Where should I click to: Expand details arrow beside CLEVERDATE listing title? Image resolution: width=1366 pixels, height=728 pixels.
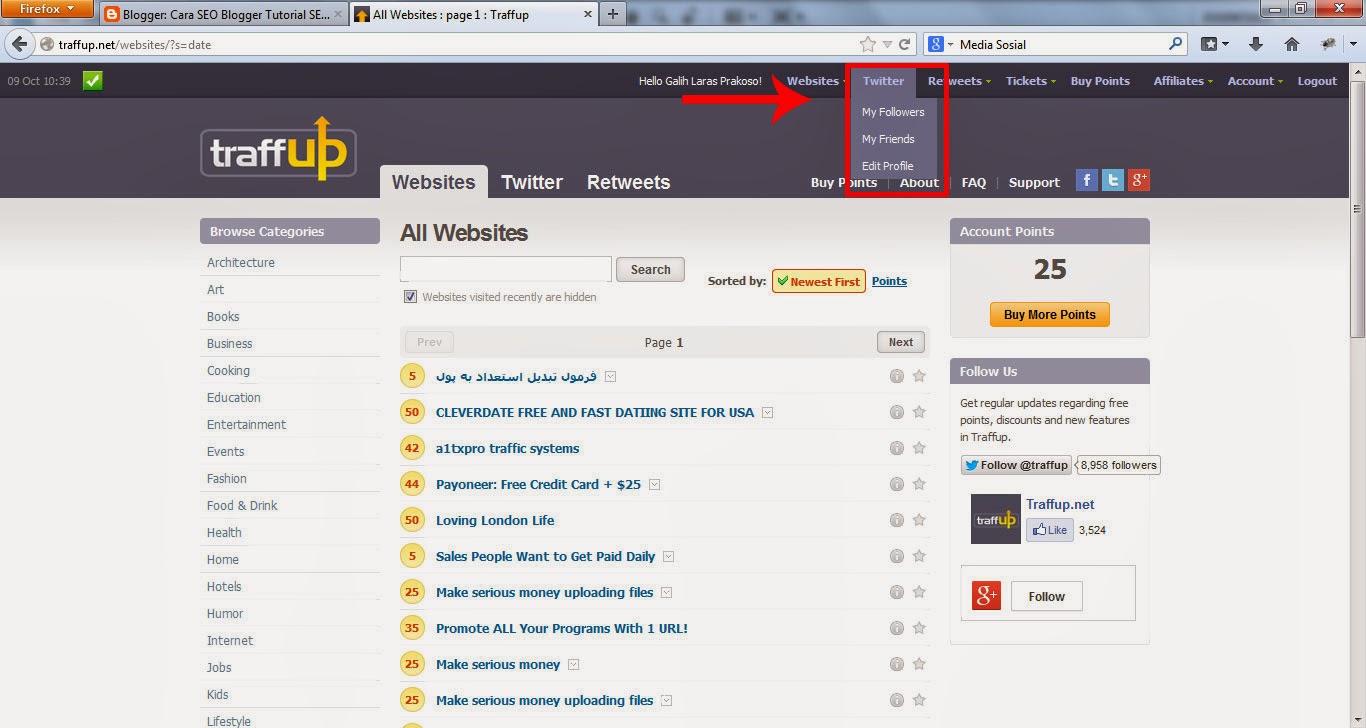[x=767, y=412]
